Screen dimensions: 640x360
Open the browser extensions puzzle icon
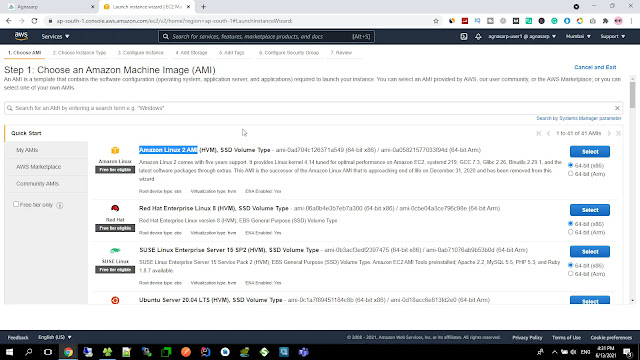pyautogui.click(x=605, y=21)
